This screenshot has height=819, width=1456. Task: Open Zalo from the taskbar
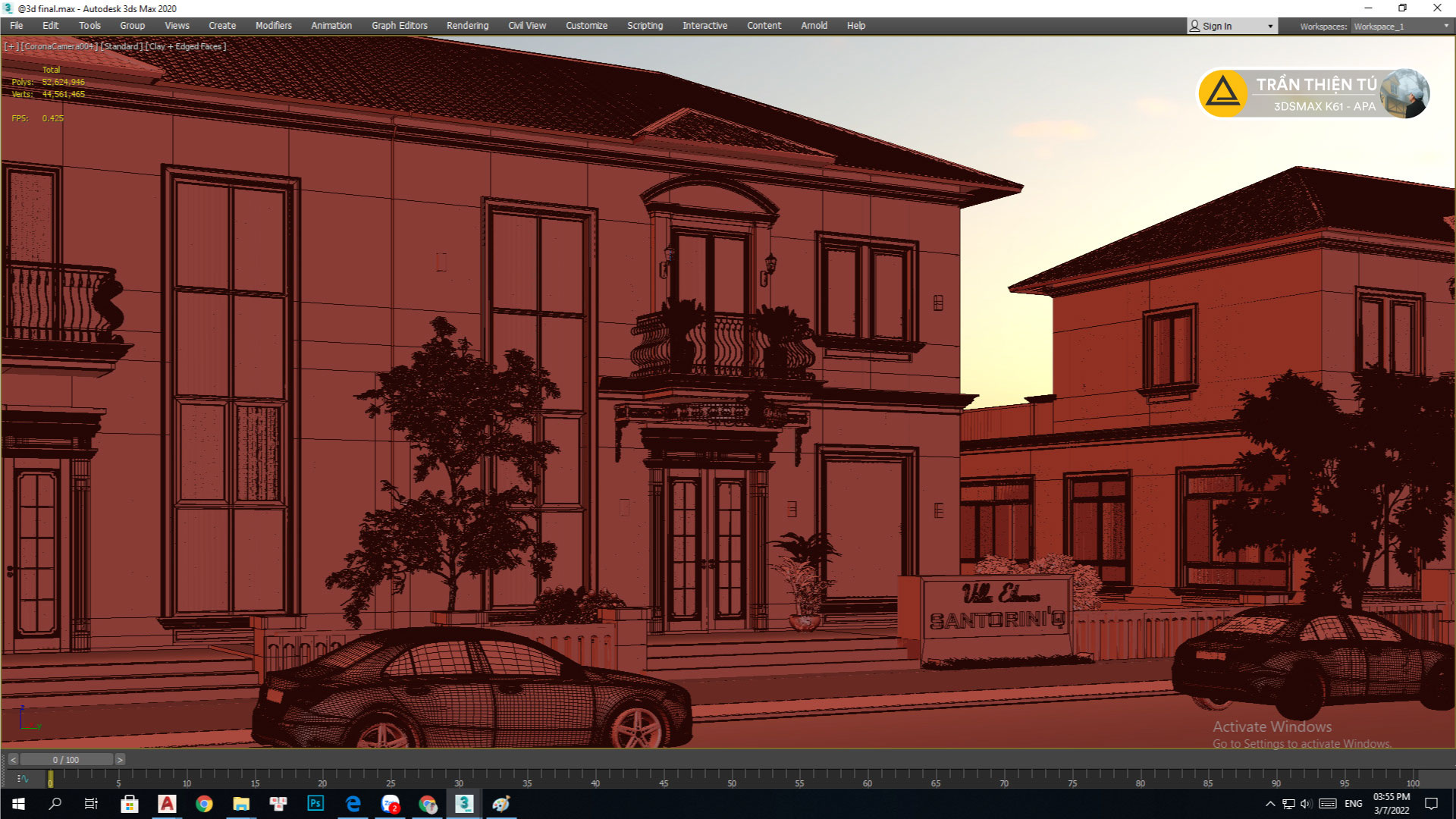click(x=391, y=804)
